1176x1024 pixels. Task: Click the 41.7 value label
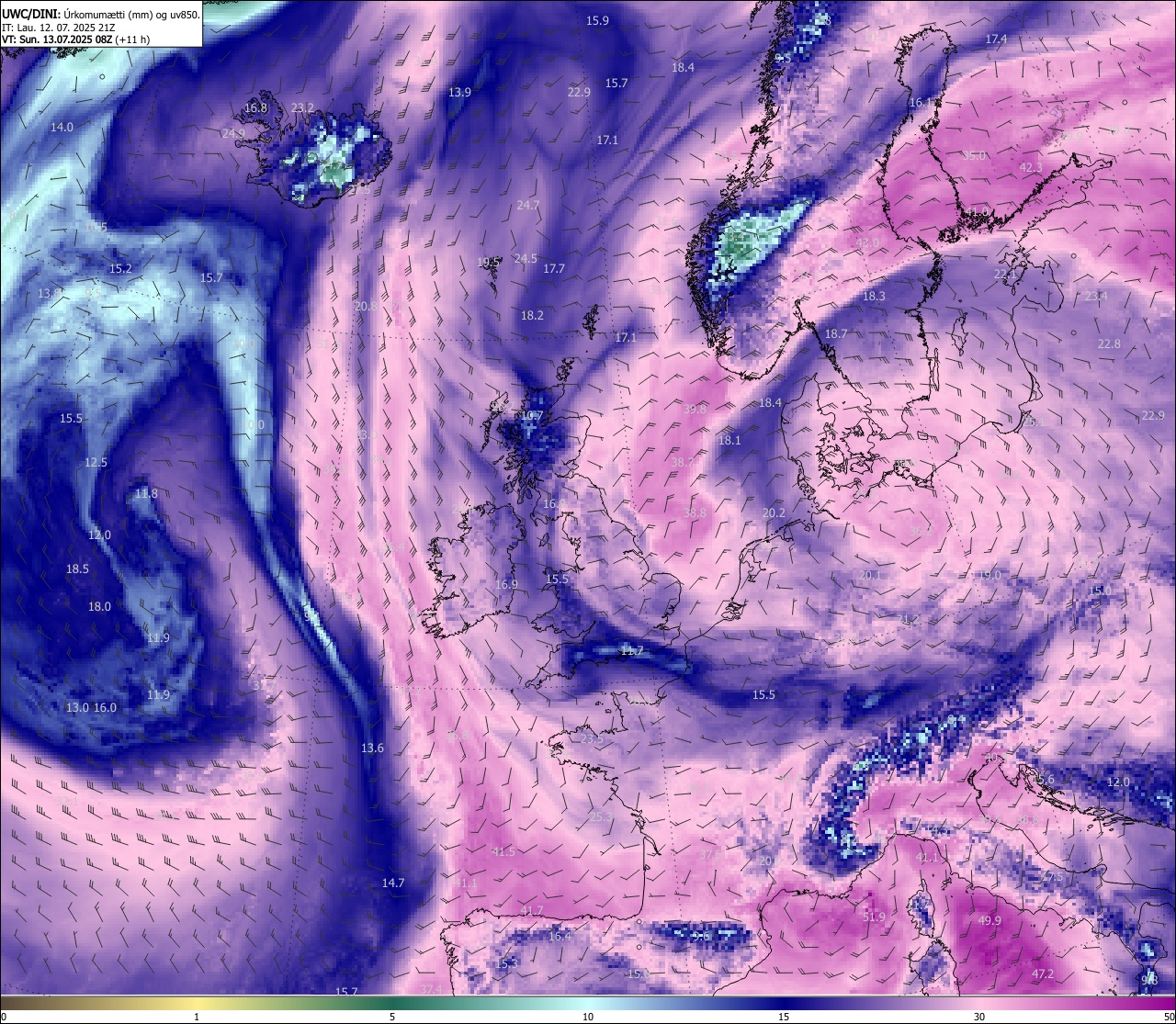(x=532, y=911)
